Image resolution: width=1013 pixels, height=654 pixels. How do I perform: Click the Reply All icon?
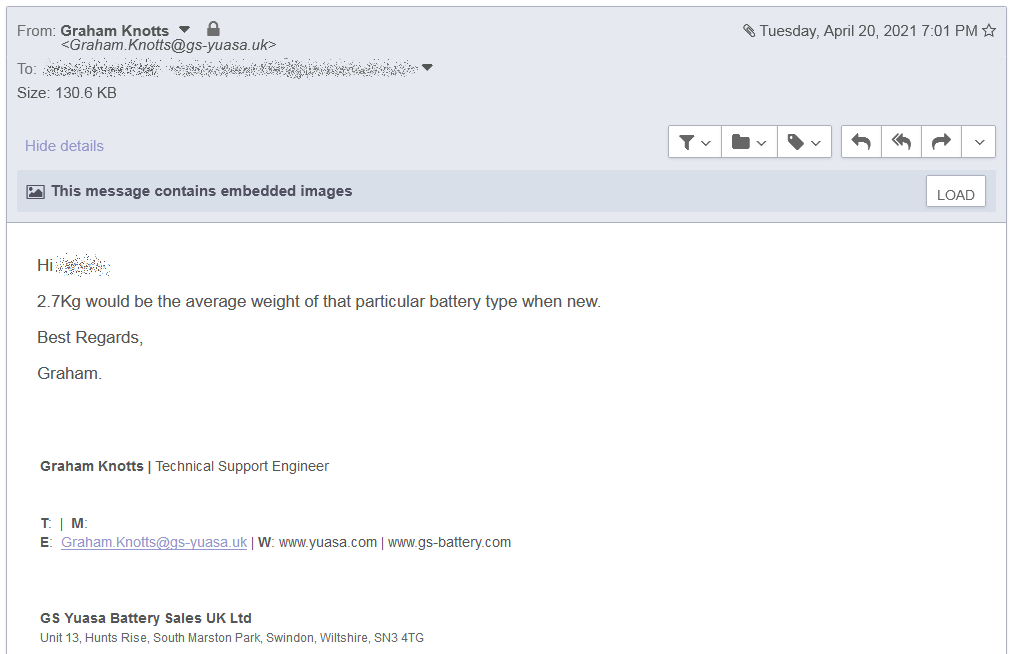[901, 142]
